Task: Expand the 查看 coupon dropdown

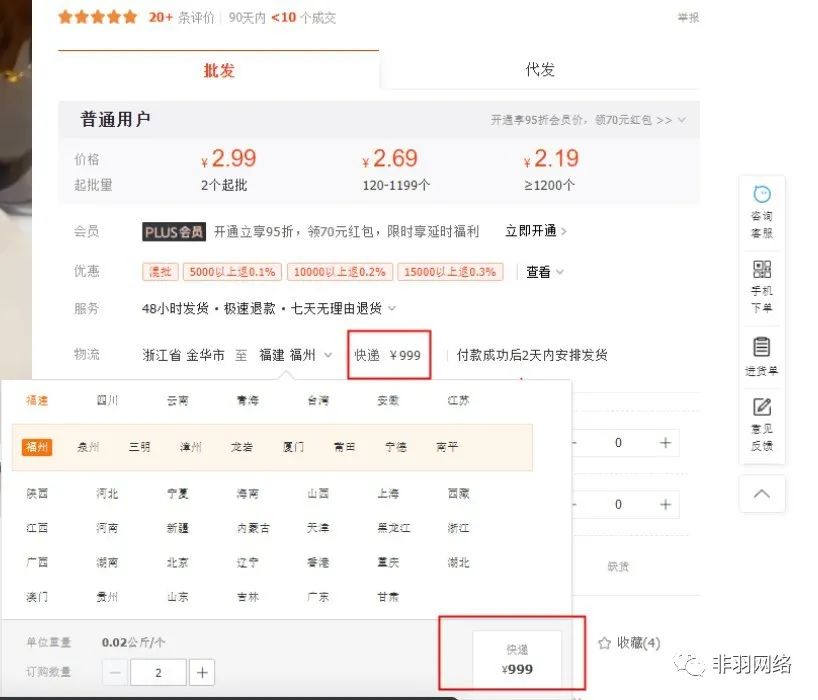Action: (545, 272)
